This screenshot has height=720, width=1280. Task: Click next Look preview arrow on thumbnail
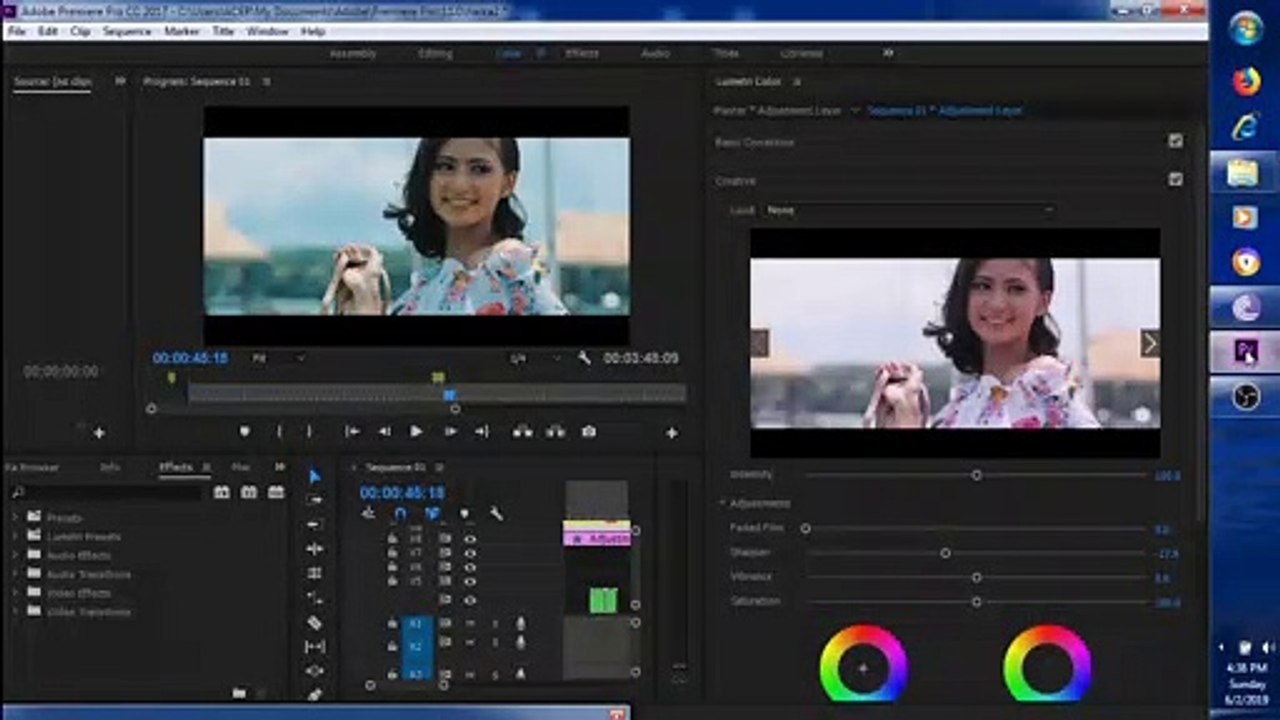click(1150, 344)
